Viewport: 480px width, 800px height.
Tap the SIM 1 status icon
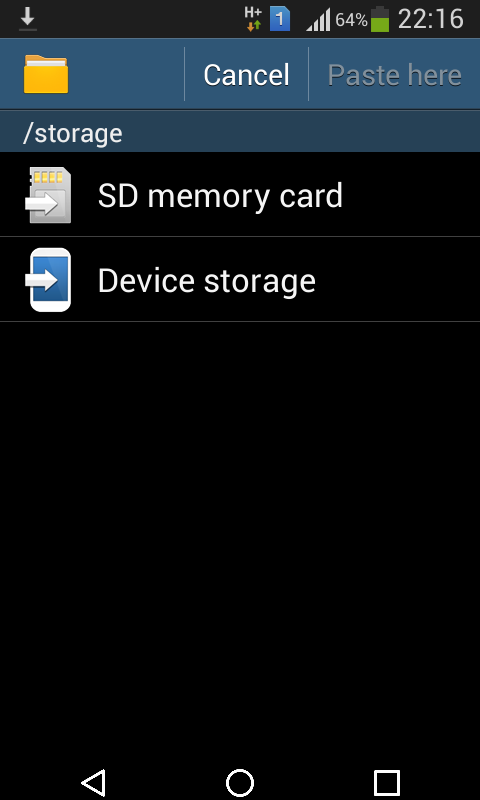[280, 20]
